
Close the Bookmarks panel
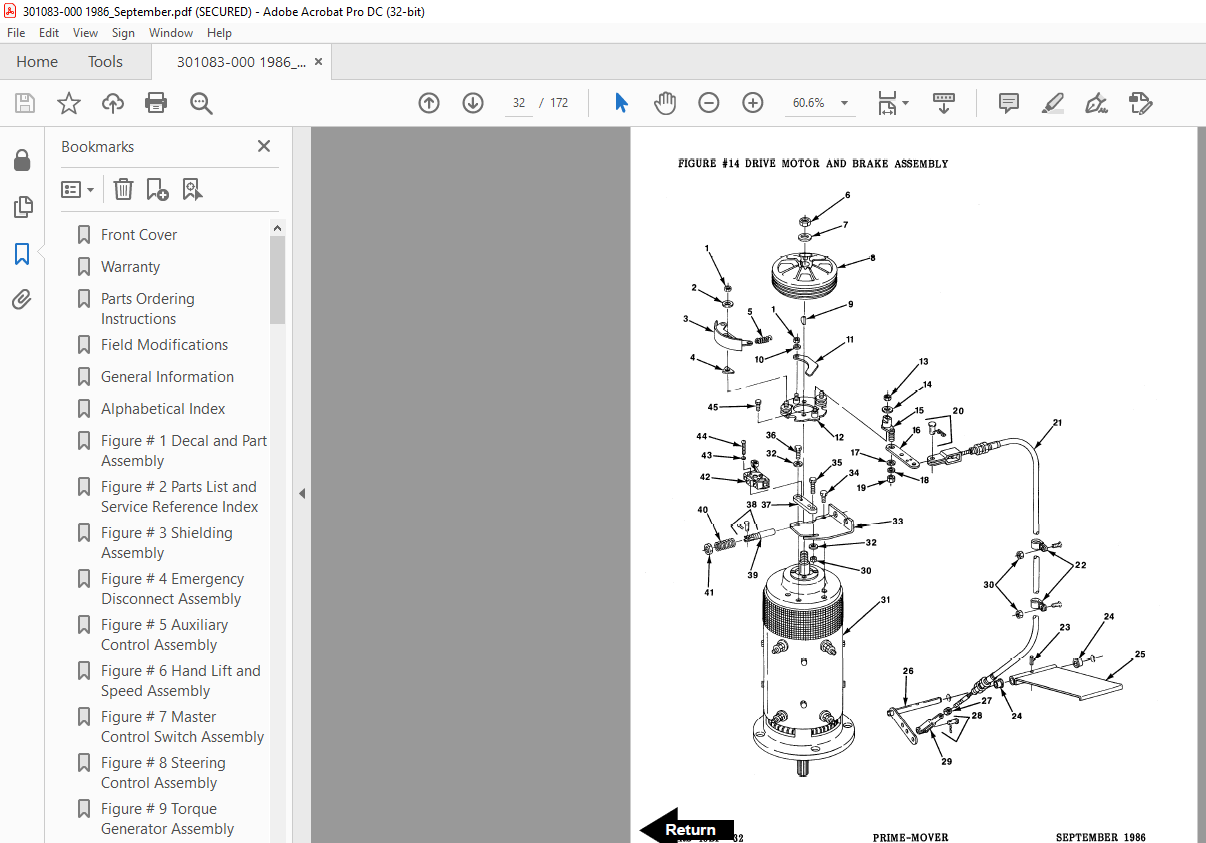[x=264, y=146]
